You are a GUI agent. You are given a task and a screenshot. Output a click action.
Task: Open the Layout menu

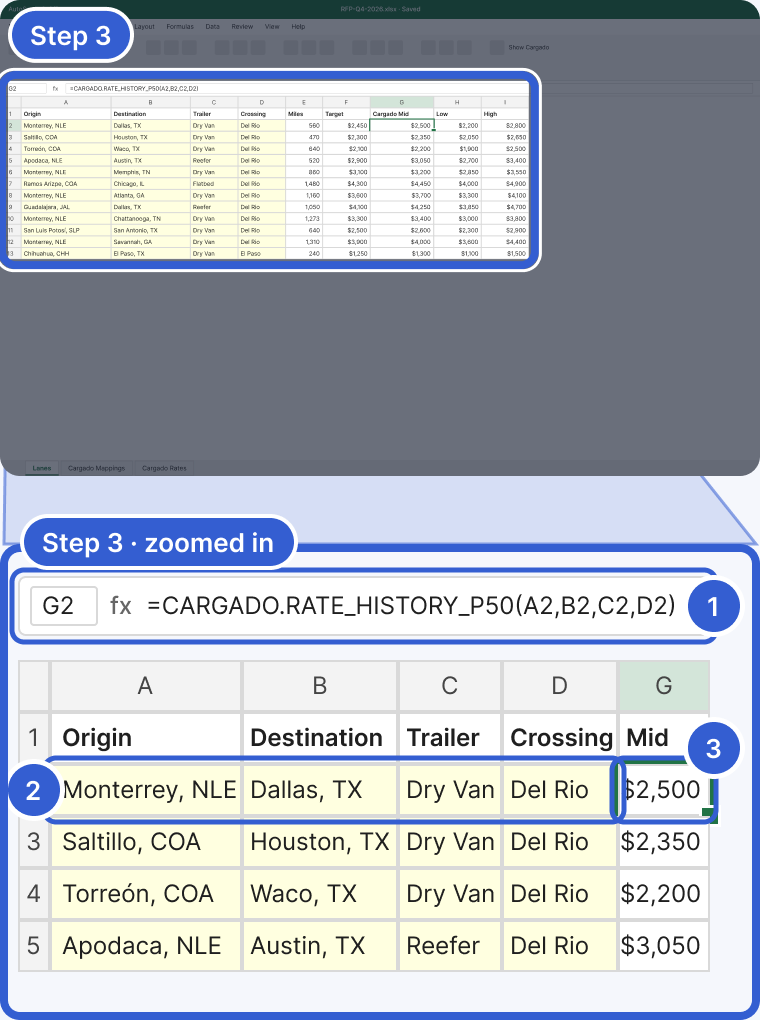point(144,27)
